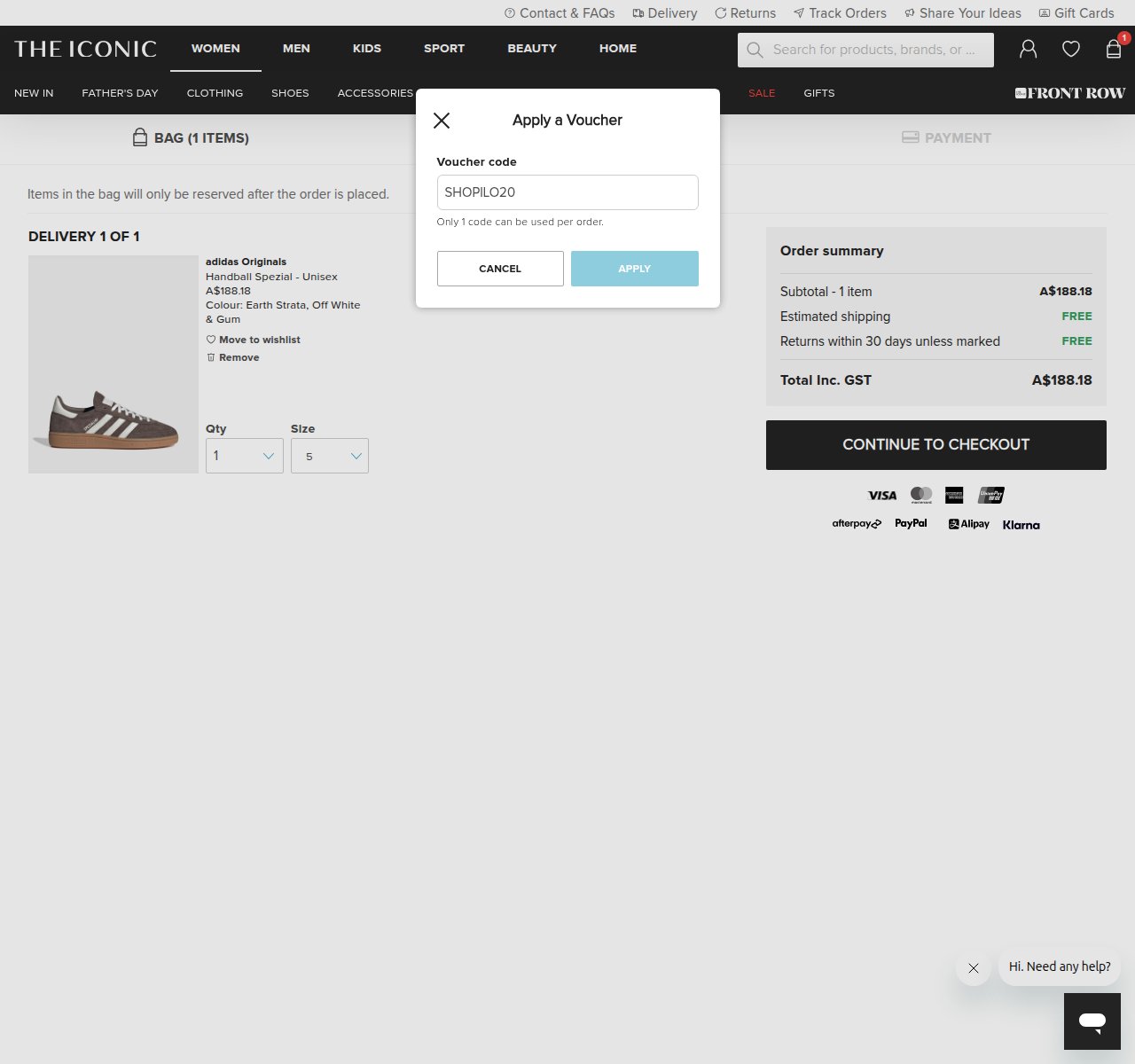
Task: Open the account profile icon
Action: click(x=1028, y=50)
